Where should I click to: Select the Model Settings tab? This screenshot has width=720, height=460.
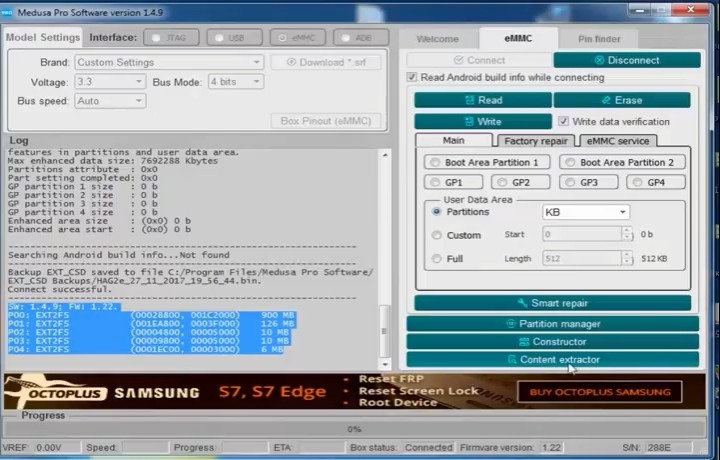pyautogui.click(x=43, y=38)
